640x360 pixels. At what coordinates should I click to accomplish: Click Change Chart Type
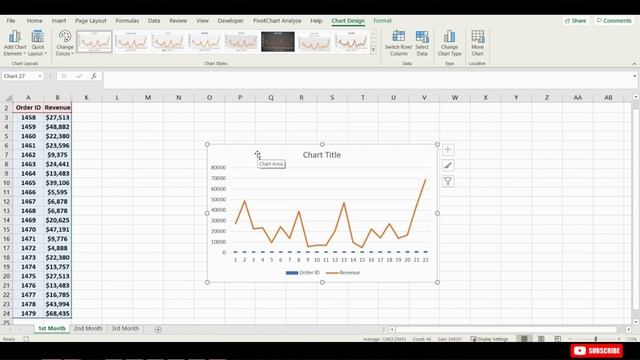pyautogui.click(x=449, y=43)
